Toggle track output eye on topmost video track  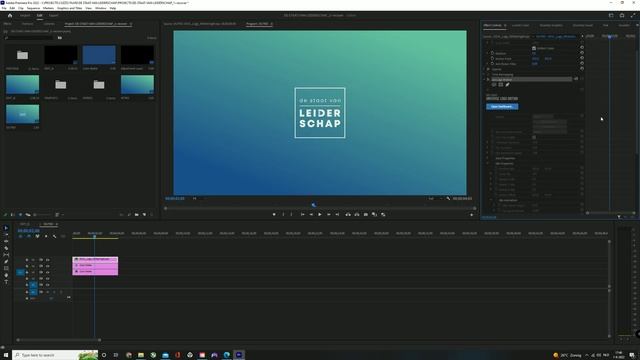point(47,260)
